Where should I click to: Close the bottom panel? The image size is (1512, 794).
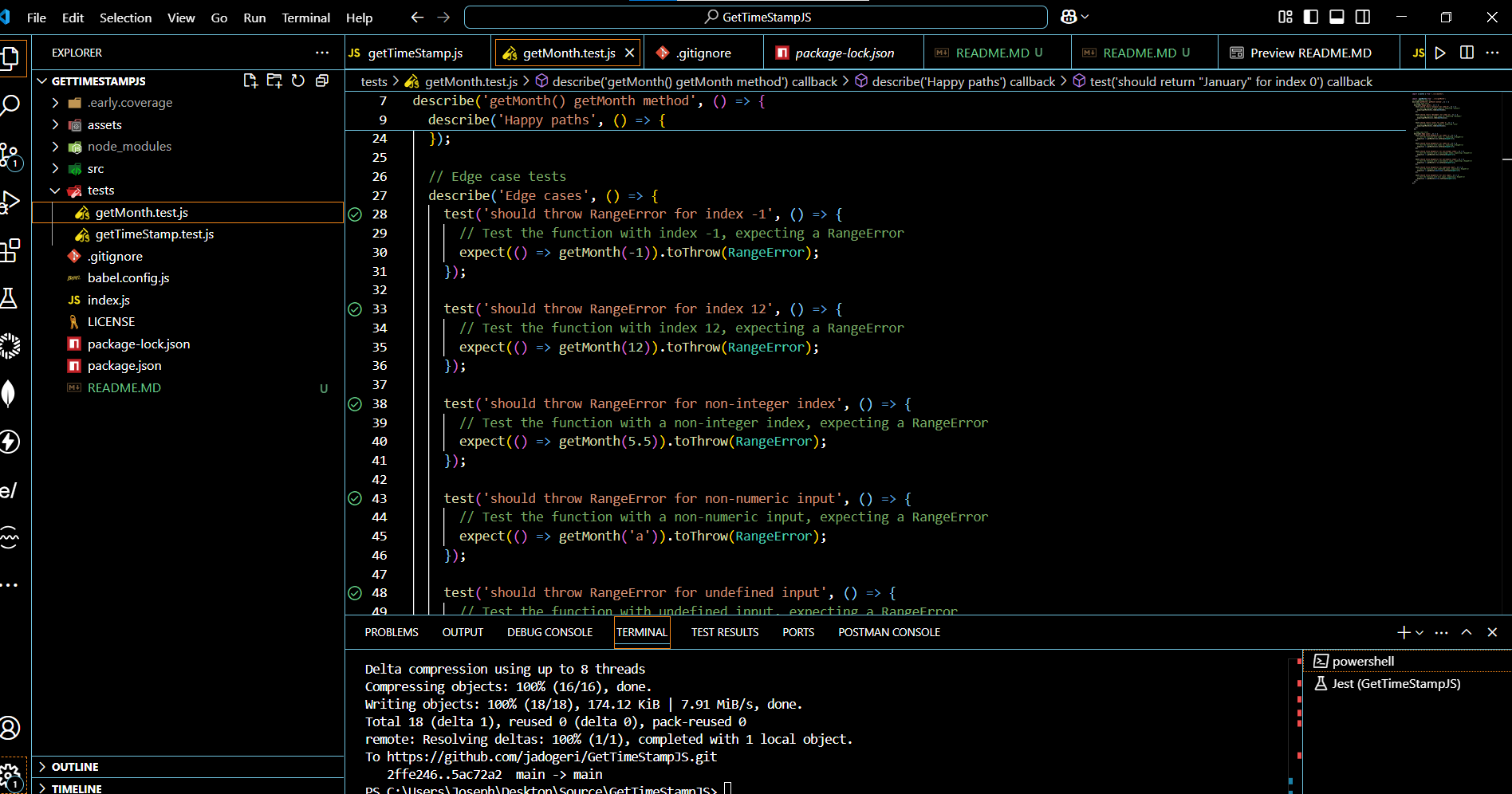[1492, 632]
